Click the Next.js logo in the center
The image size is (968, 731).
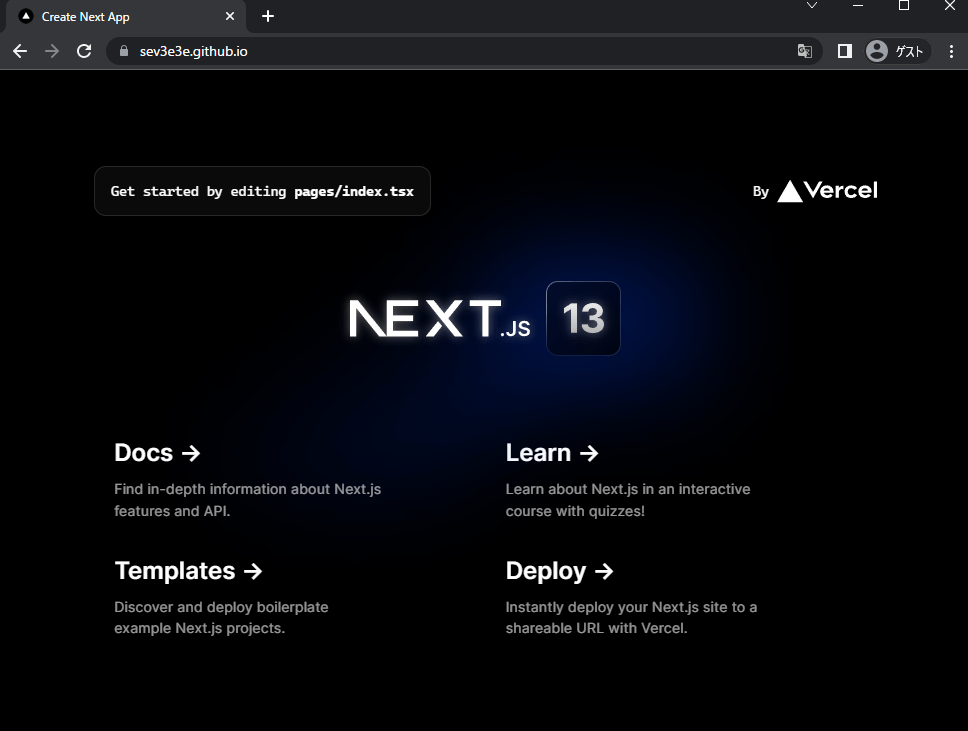(x=439, y=319)
